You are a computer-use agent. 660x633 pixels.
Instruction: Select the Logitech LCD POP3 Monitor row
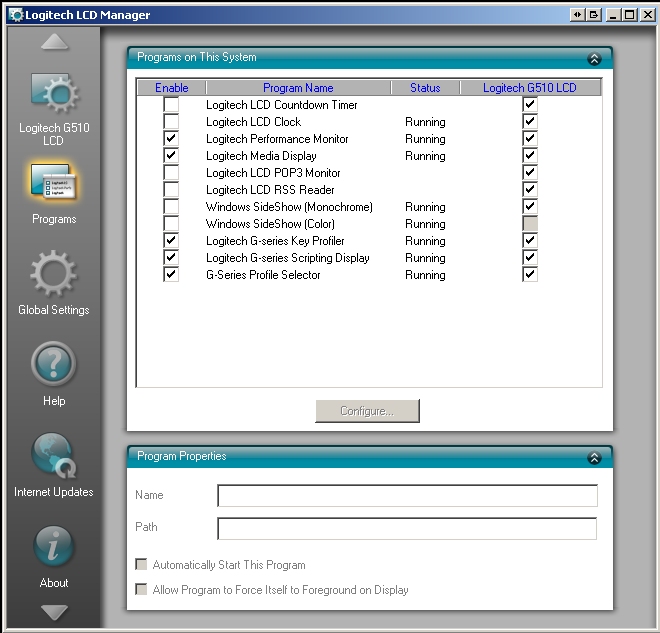point(369,173)
